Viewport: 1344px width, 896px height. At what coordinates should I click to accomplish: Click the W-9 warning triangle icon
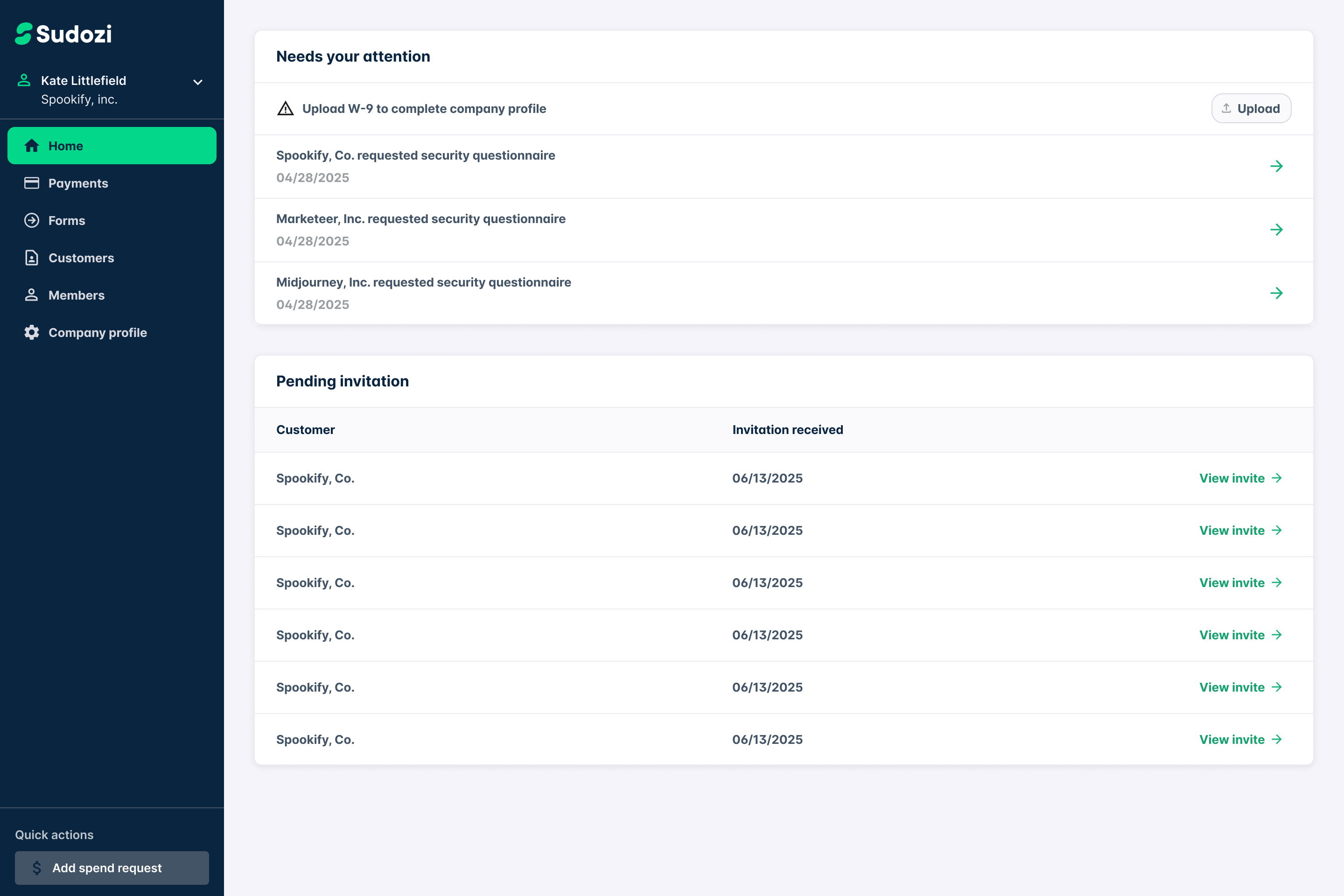[x=285, y=109]
